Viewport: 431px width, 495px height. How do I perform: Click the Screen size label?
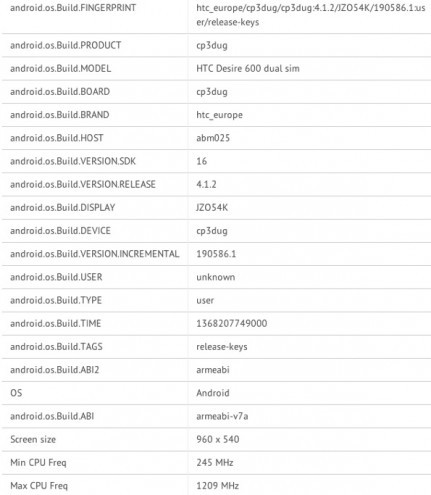(33, 439)
